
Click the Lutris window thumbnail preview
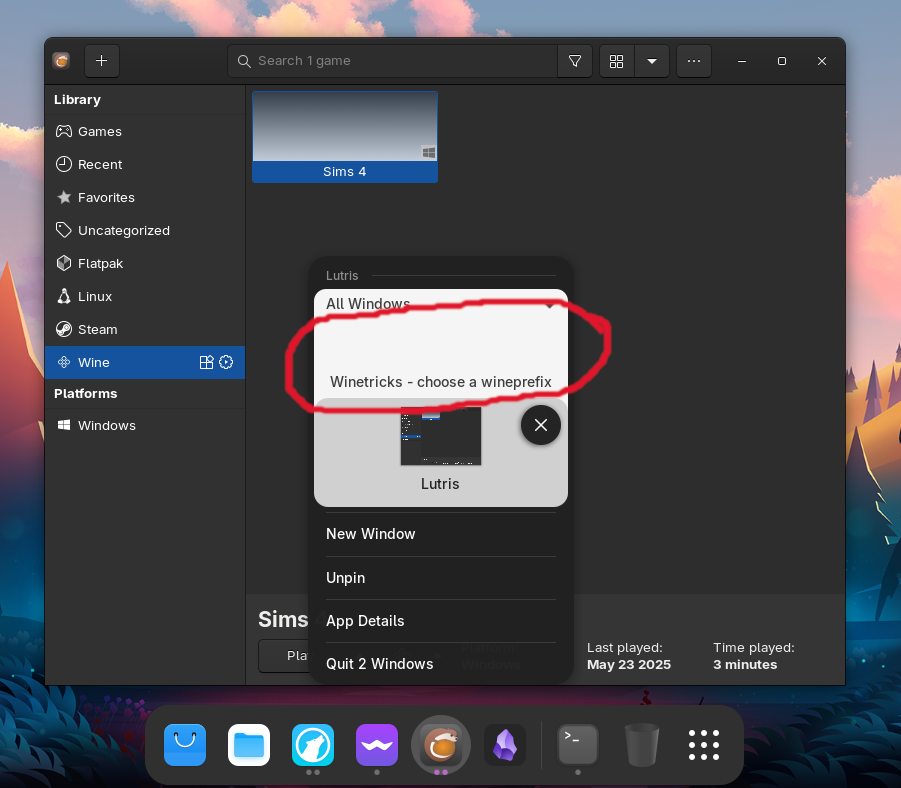[441, 436]
